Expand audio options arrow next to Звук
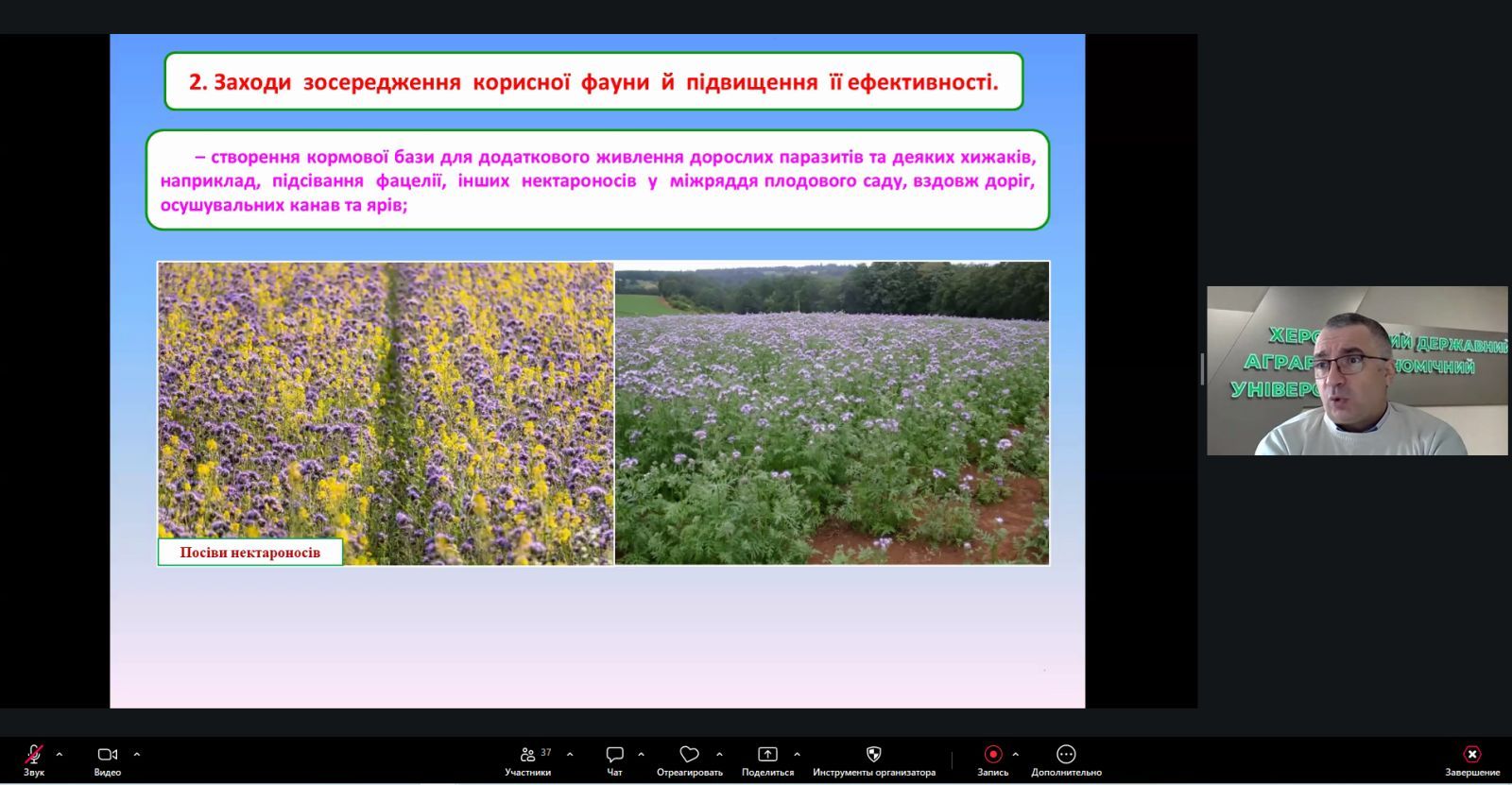This screenshot has width=1512, height=785. click(x=60, y=754)
